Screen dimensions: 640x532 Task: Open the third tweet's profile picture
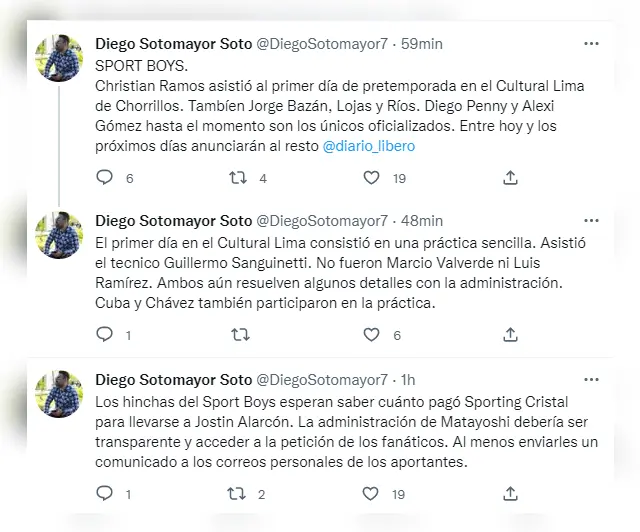coord(58,393)
